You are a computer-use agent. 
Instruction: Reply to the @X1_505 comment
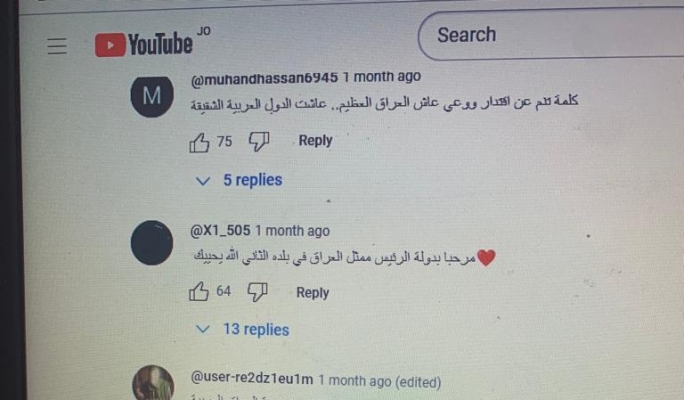pos(312,292)
